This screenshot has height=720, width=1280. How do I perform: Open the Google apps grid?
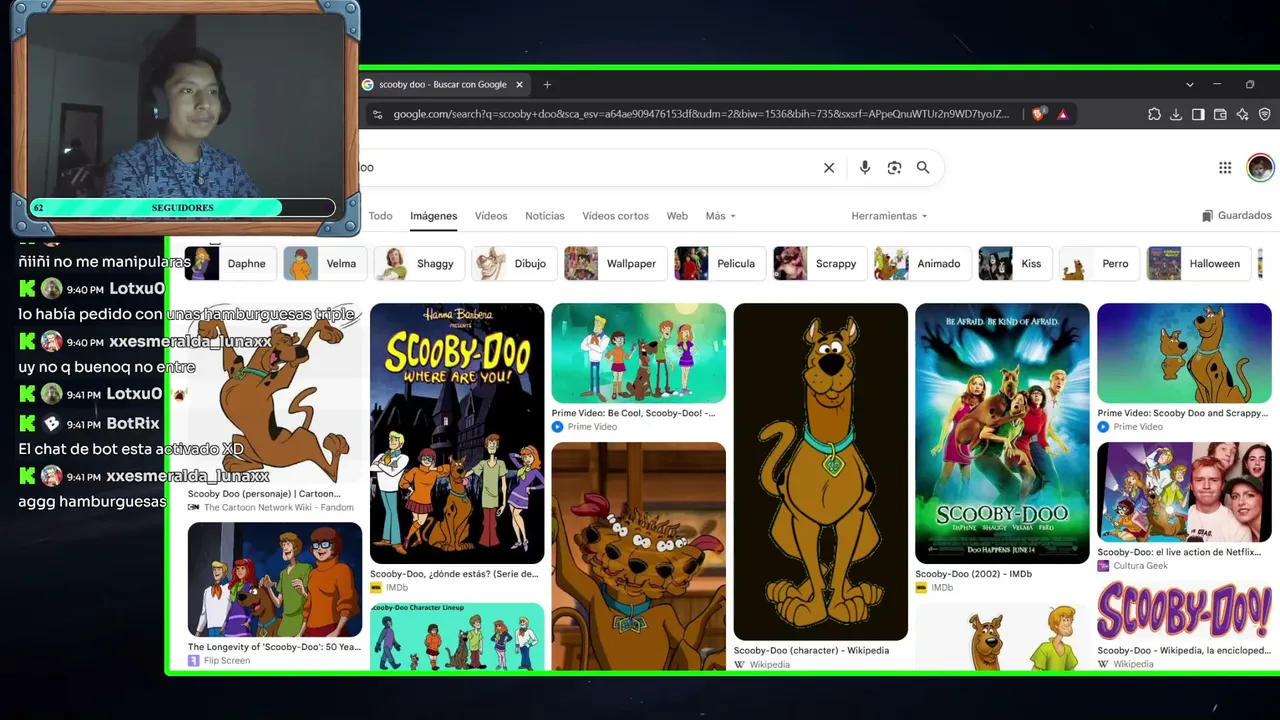(1225, 168)
